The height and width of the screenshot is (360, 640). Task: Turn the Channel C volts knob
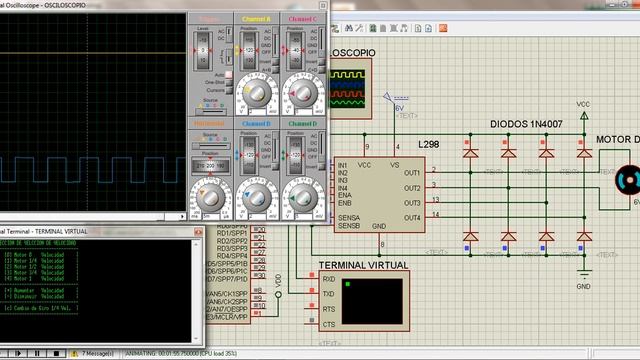(303, 93)
